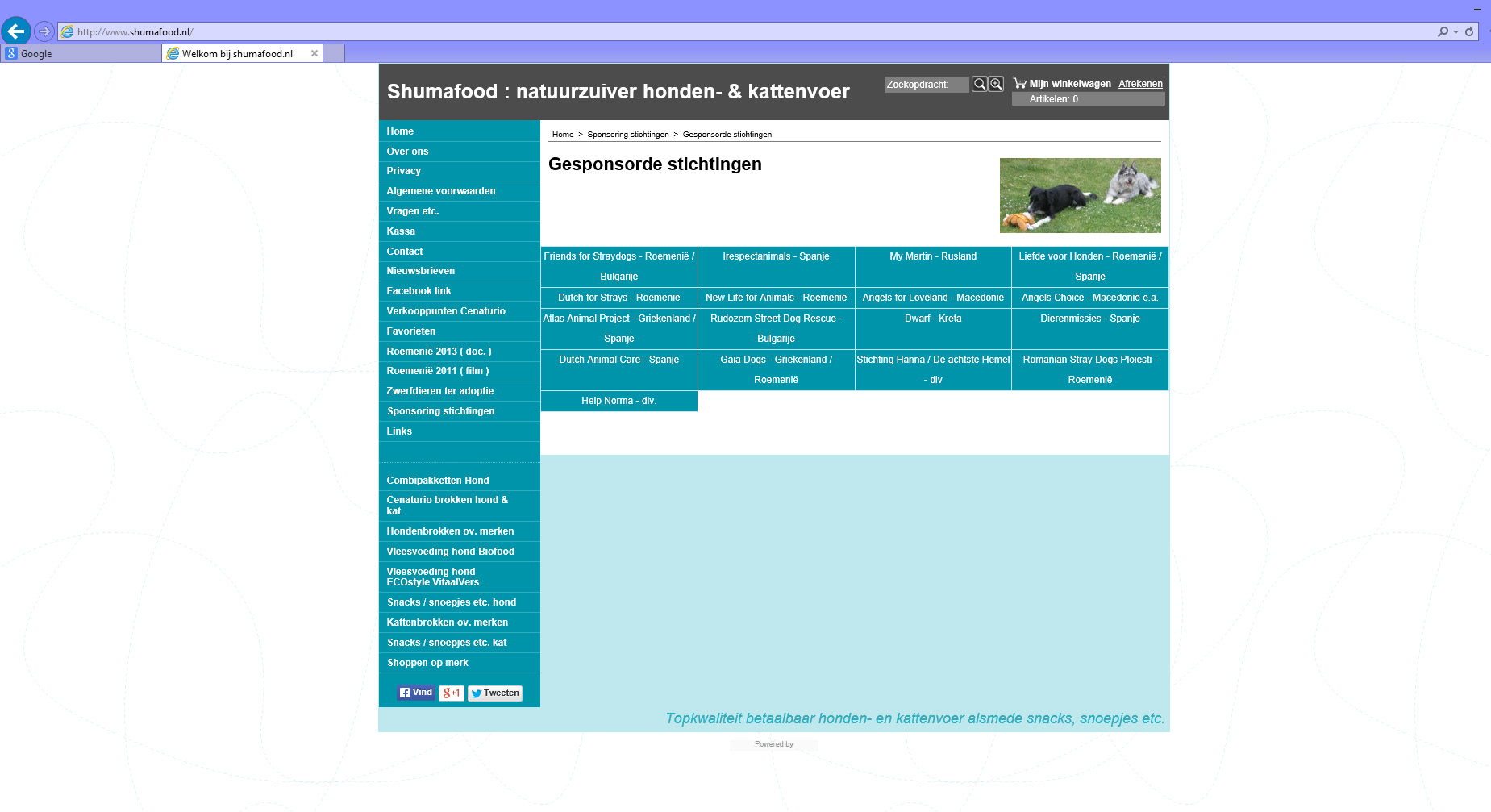
Task: Expand the address bar search dropdown arrow
Action: (1456, 31)
